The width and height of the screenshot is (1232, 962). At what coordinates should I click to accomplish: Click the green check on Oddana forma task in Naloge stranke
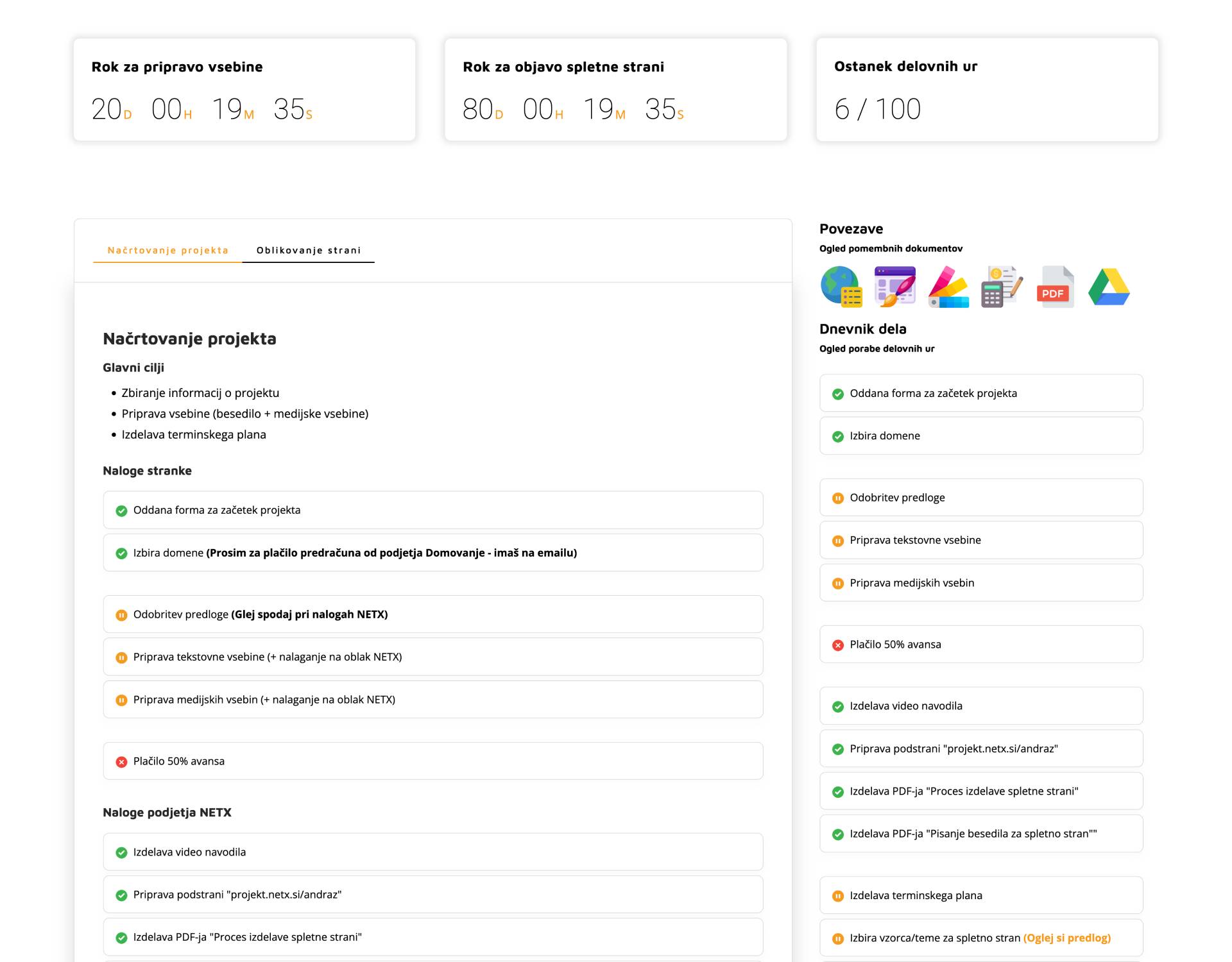(x=121, y=511)
